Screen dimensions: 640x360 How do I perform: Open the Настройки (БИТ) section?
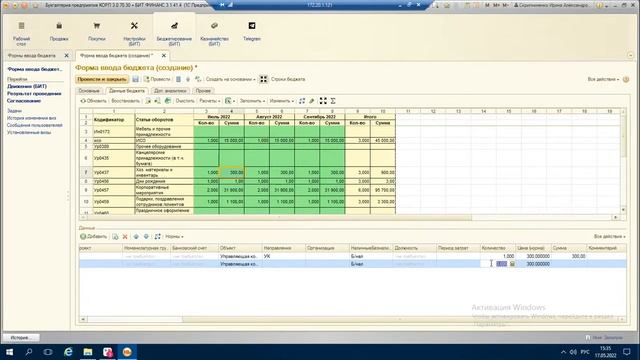(134, 33)
